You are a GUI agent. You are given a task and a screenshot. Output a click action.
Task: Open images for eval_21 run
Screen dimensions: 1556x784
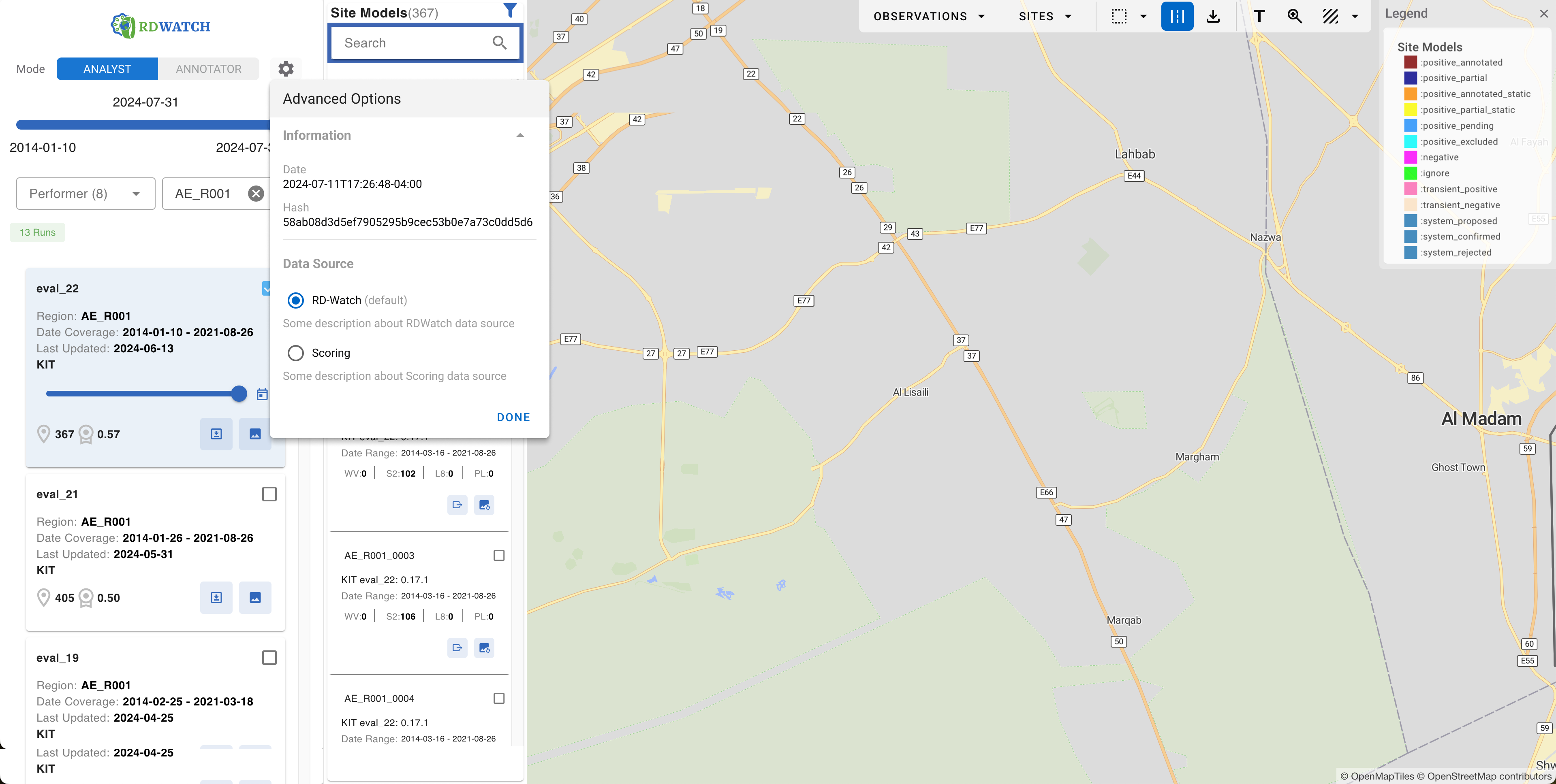tap(255, 597)
